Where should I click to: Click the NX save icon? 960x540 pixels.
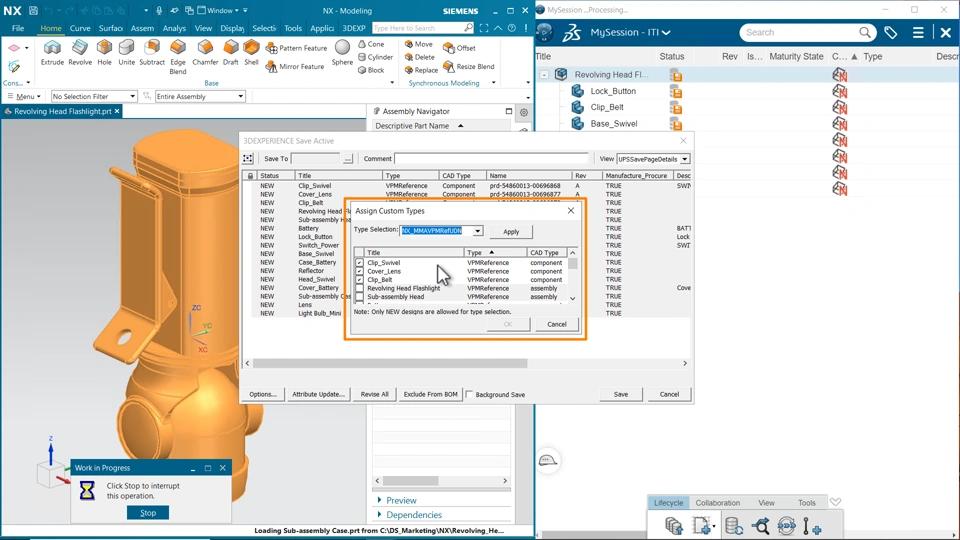pos(33,10)
